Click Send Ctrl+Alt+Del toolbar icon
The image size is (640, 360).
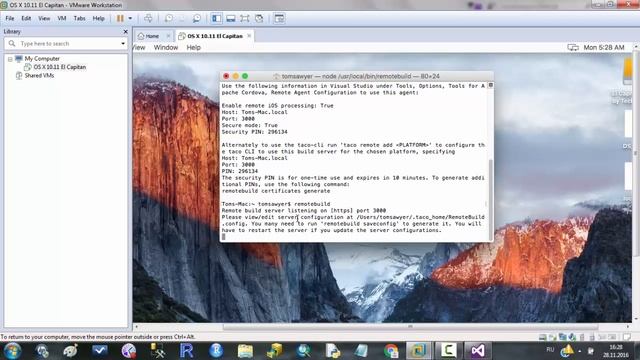click(148, 18)
